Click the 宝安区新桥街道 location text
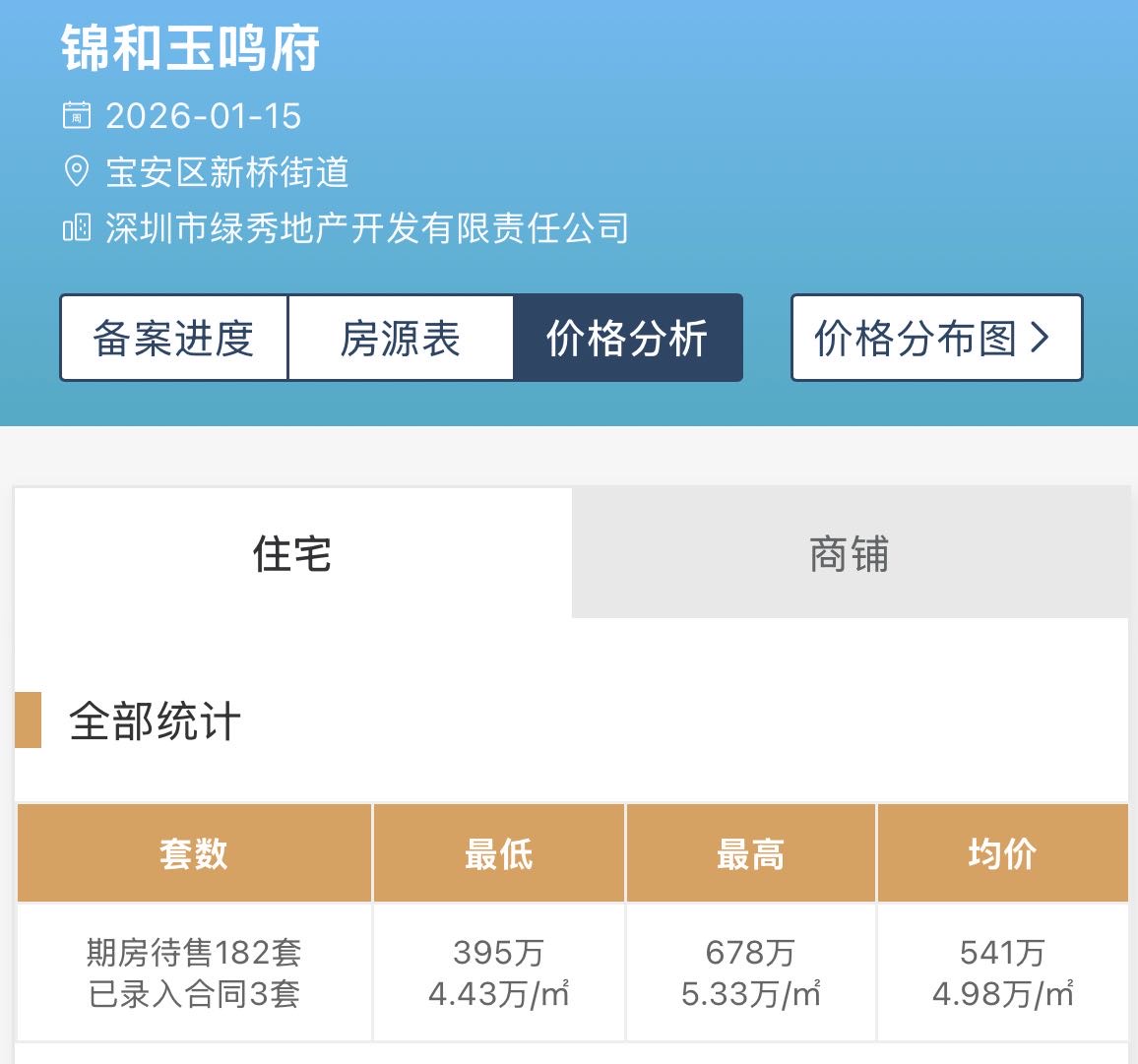This screenshot has height=1064, width=1138. (227, 172)
